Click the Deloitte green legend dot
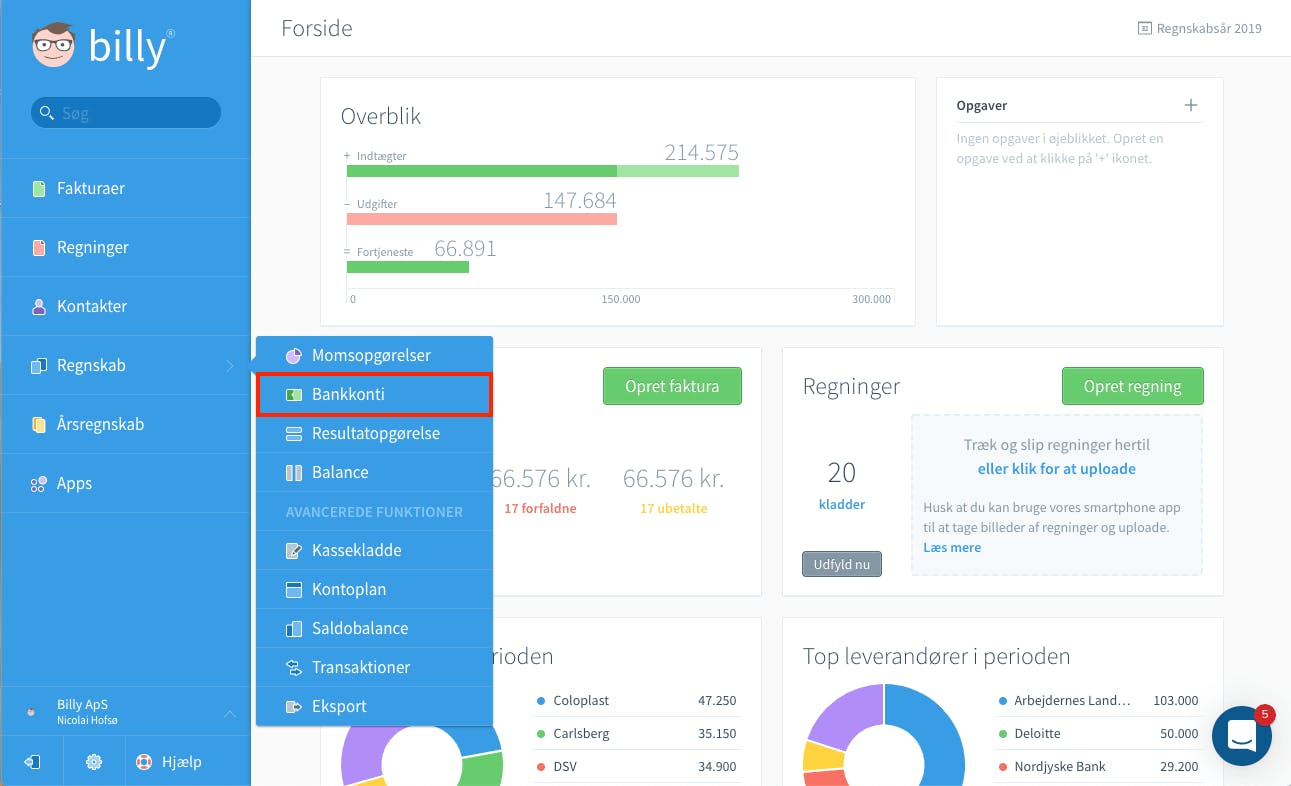 point(1002,734)
